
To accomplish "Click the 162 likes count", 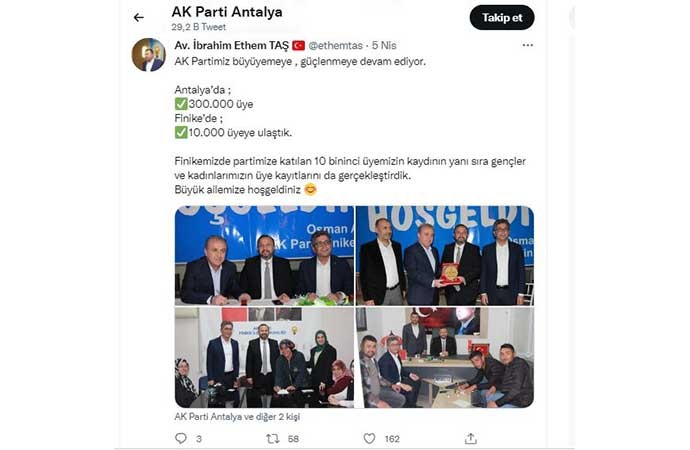I will [392, 439].
